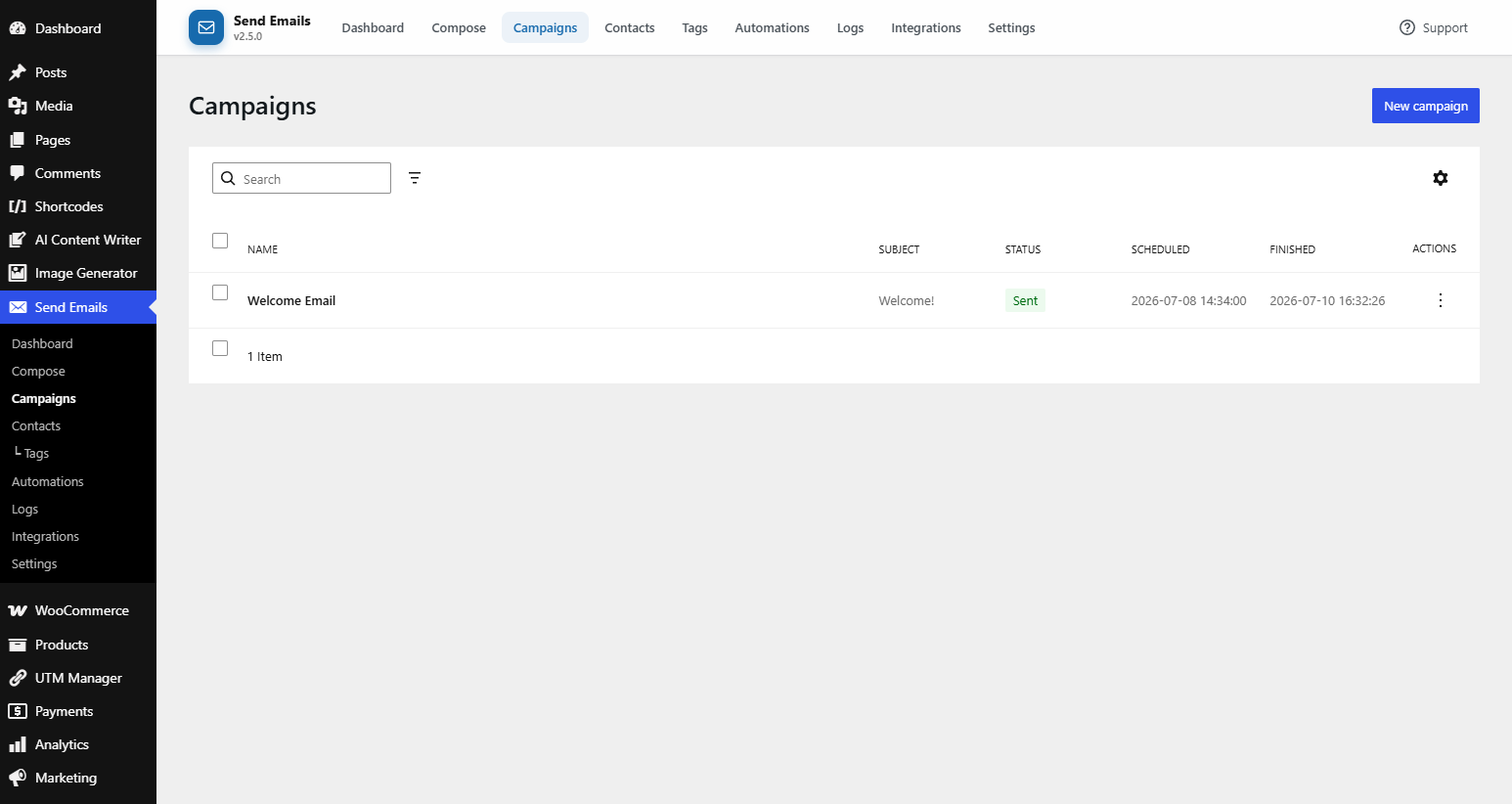
Task: Click the Sent status badge
Action: [x=1025, y=300]
